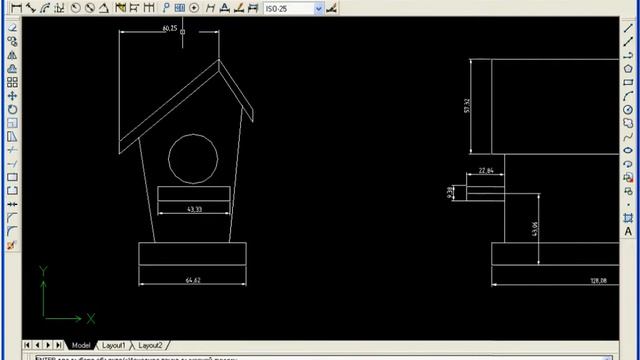Viewport: 640px width, 360px height.
Task: Select the Spline tool
Action: coord(628,137)
